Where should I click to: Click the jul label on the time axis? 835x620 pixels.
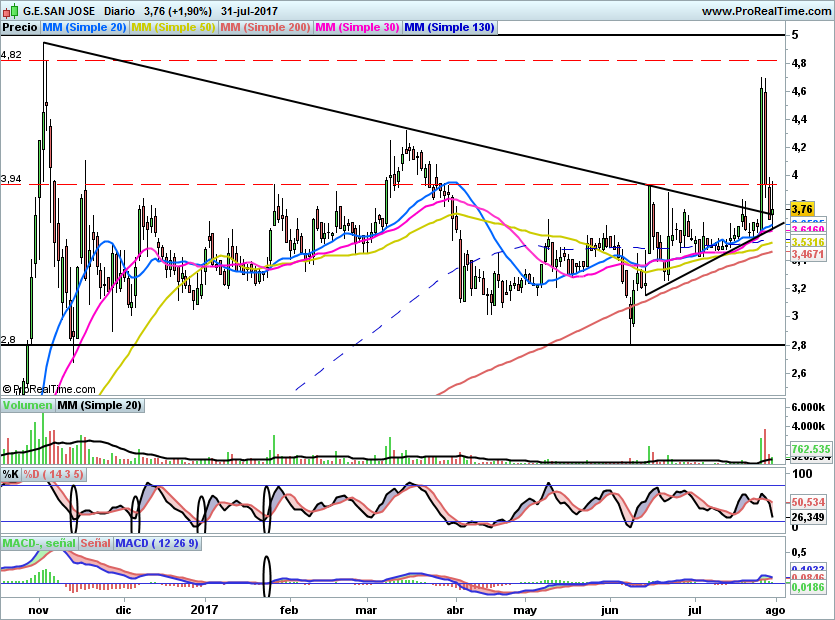694,610
